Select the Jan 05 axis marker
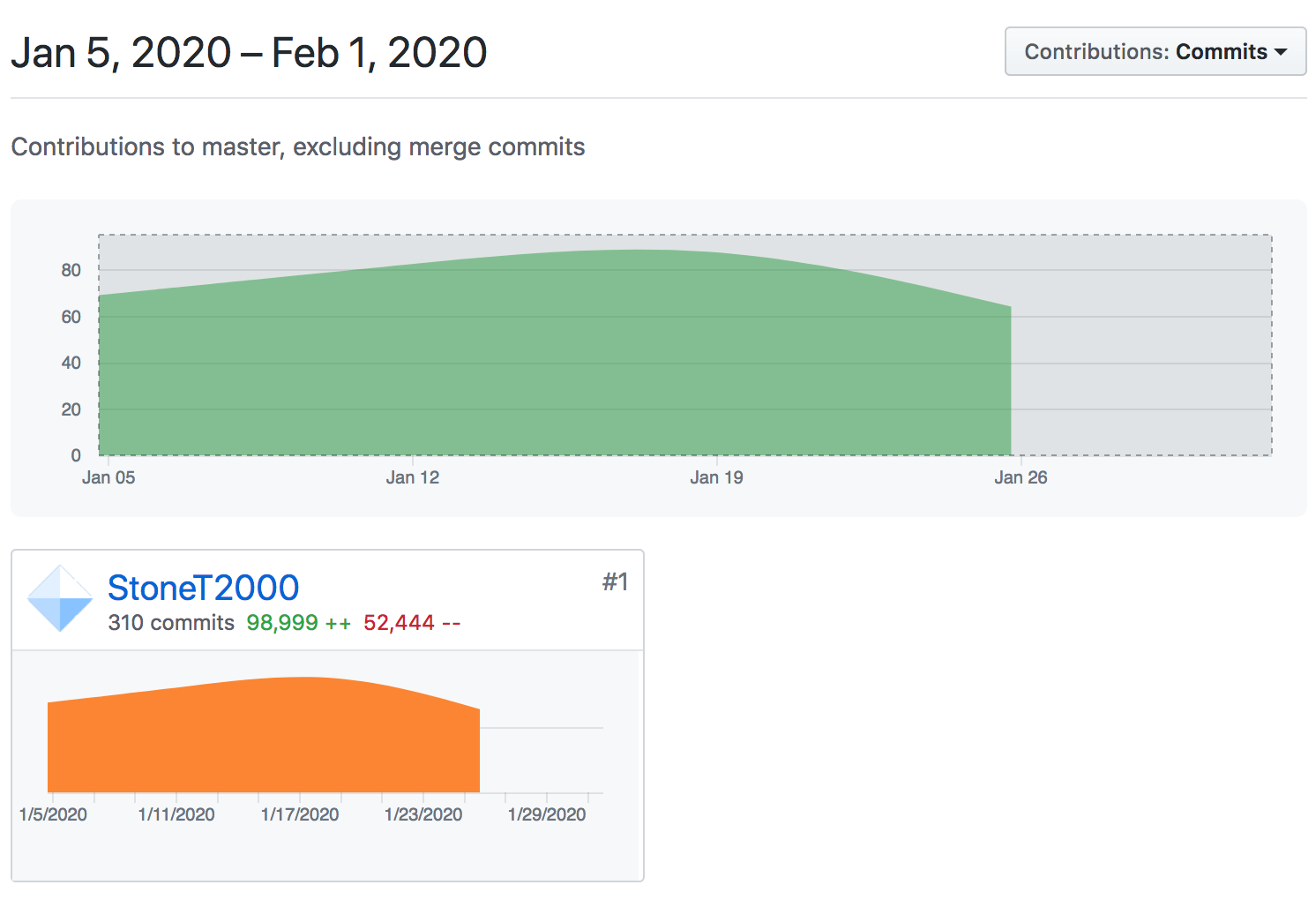1316x900 pixels. click(108, 477)
